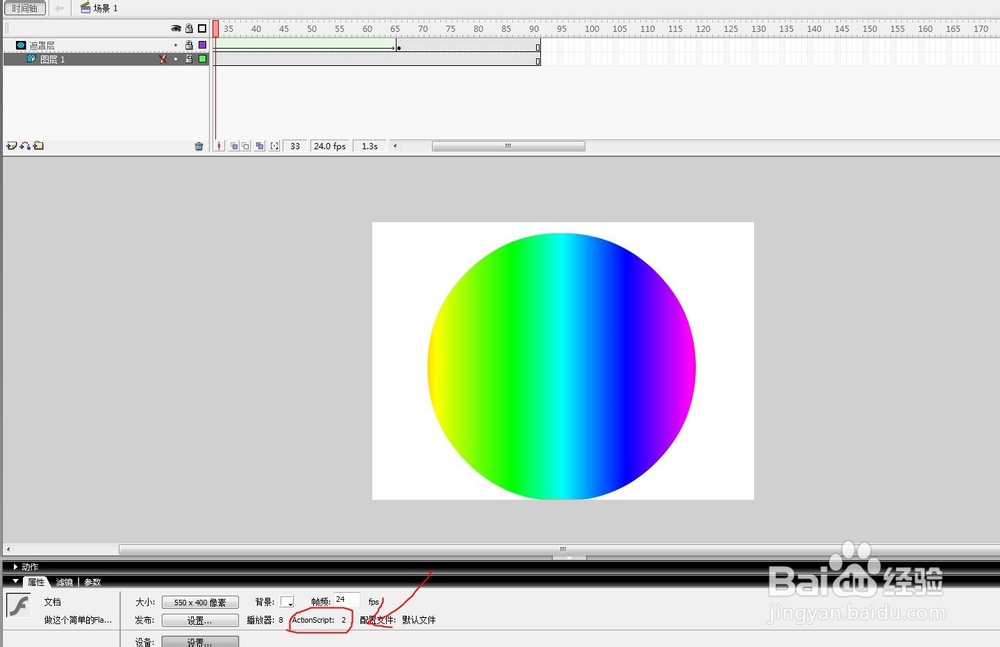The image size is (1000, 647).
Task: Click the eye header to hide all layers
Action: [x=175, y=28]
